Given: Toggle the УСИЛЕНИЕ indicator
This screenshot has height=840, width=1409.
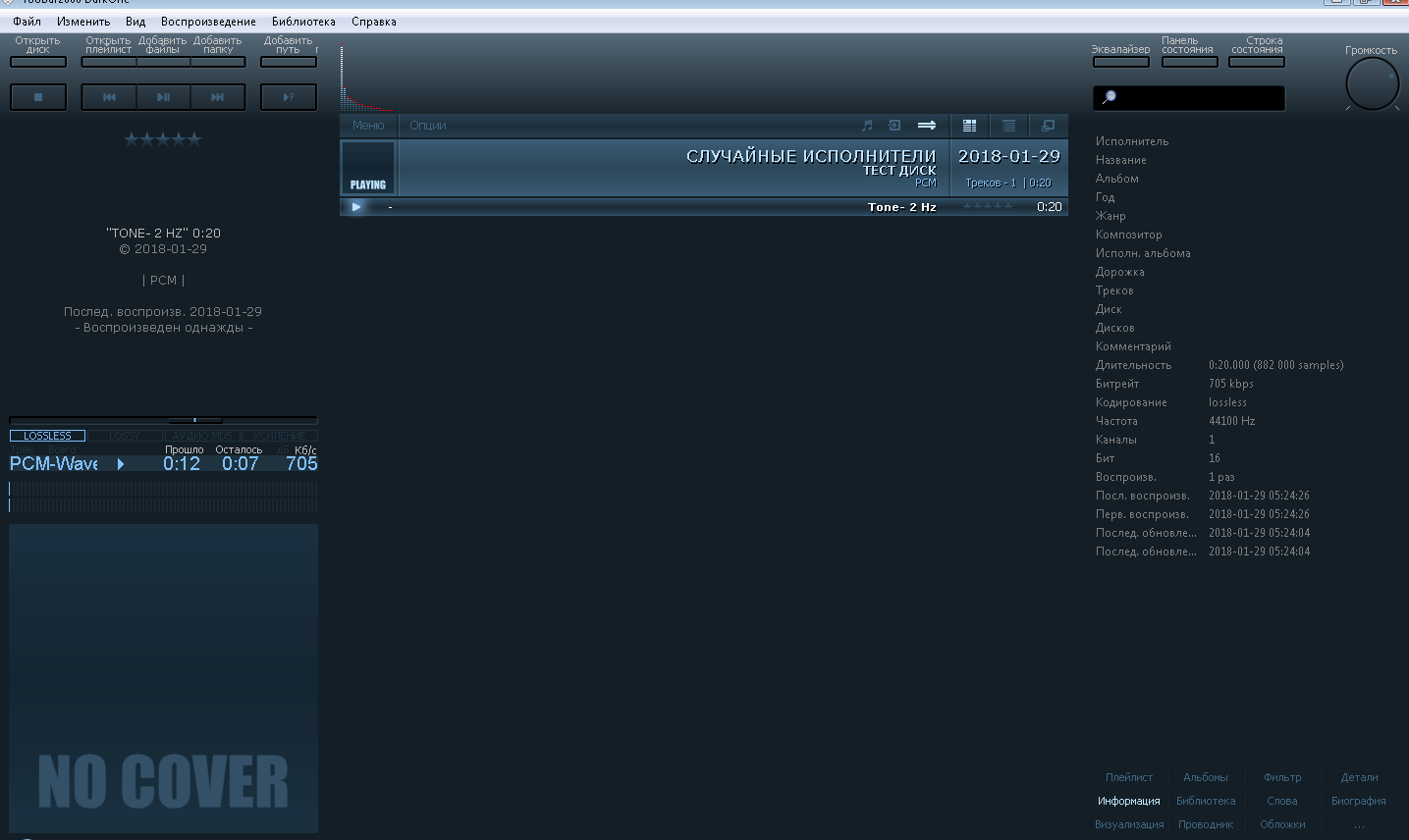Looking at the screenshot, I should (x=279, y=436).
